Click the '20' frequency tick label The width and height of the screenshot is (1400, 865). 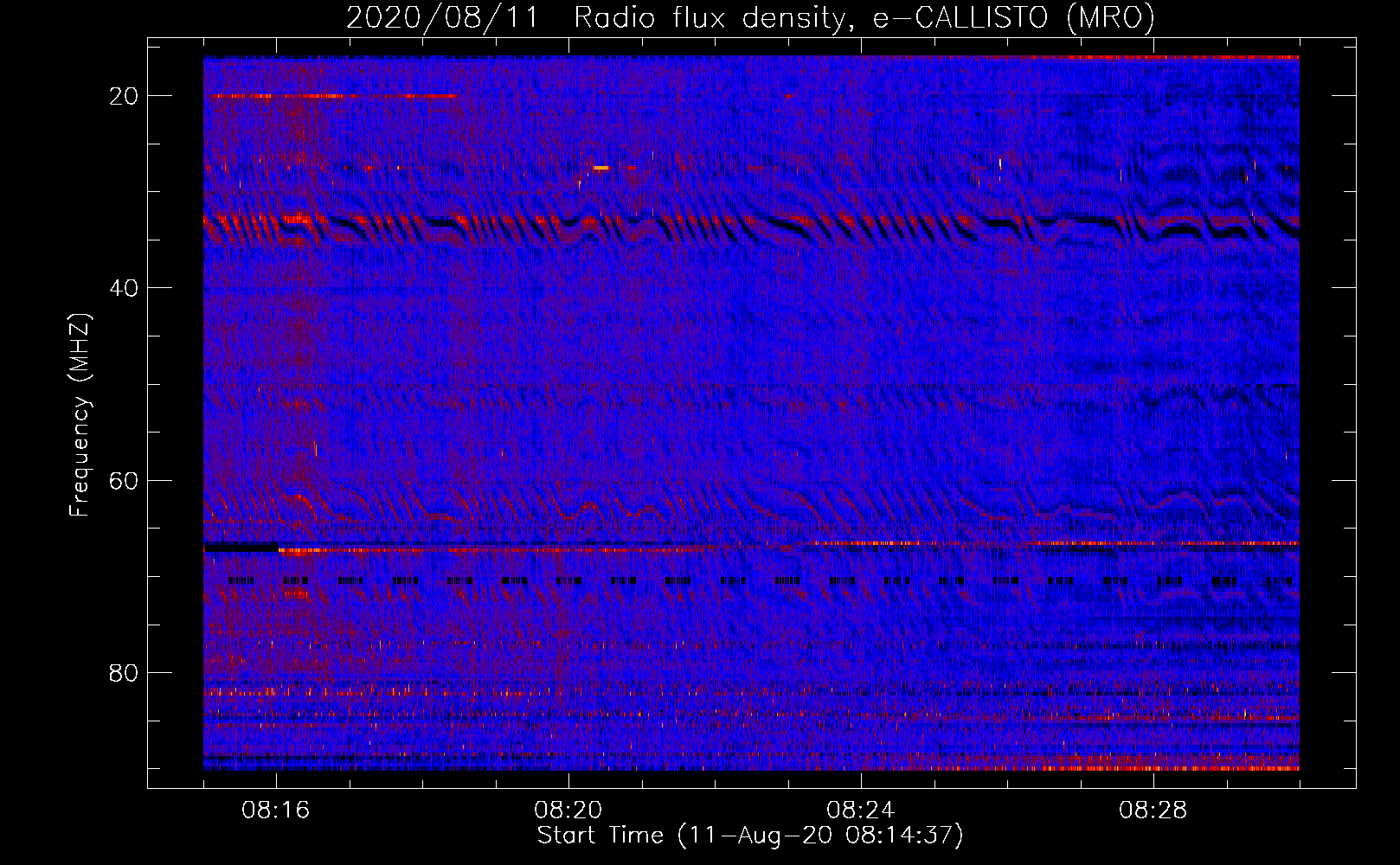click(124, 96)
